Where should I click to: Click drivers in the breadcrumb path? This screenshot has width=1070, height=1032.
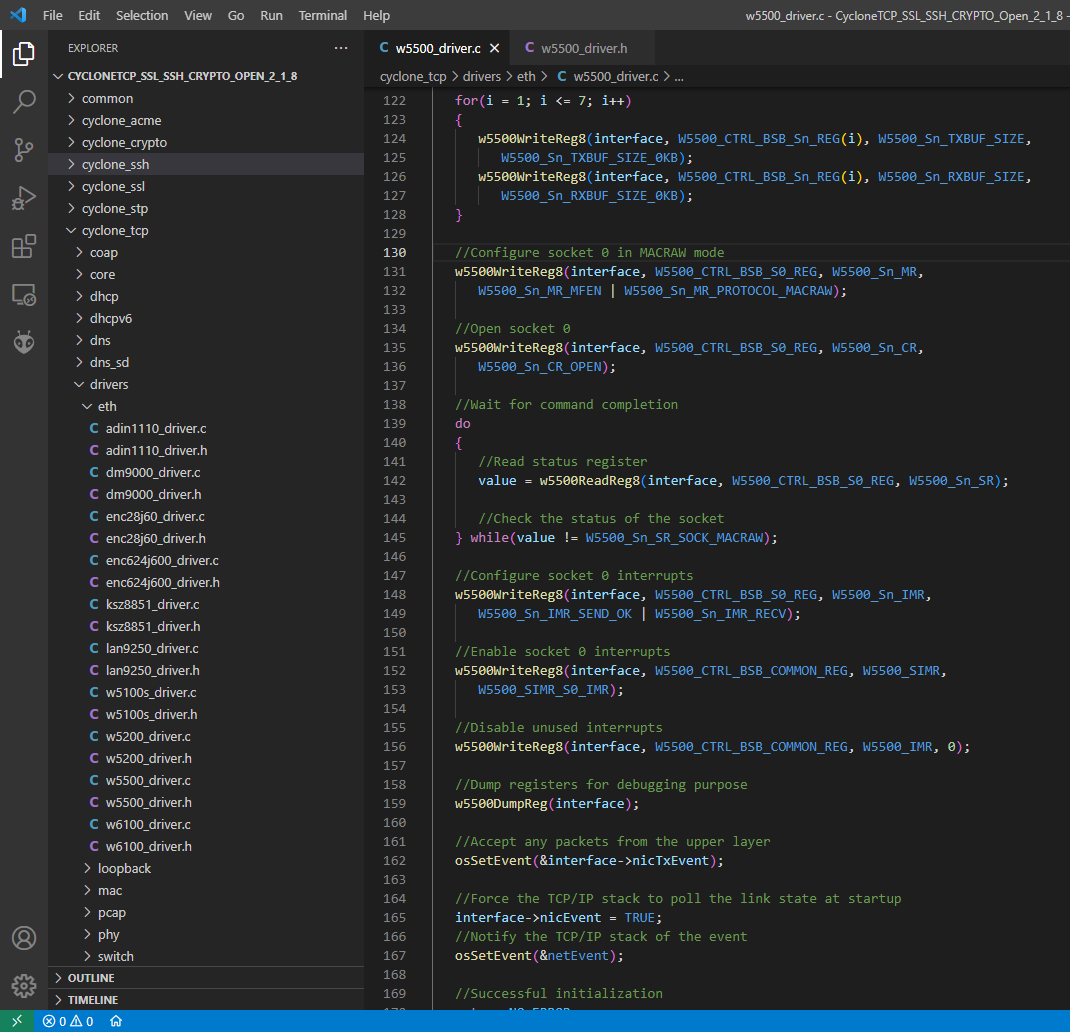click(482, 76)
